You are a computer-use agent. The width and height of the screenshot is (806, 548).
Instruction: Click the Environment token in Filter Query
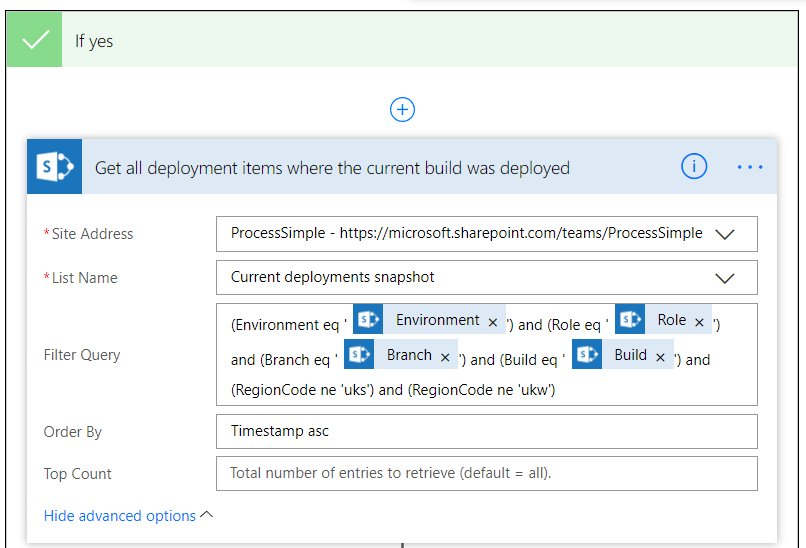click(437, 321)
